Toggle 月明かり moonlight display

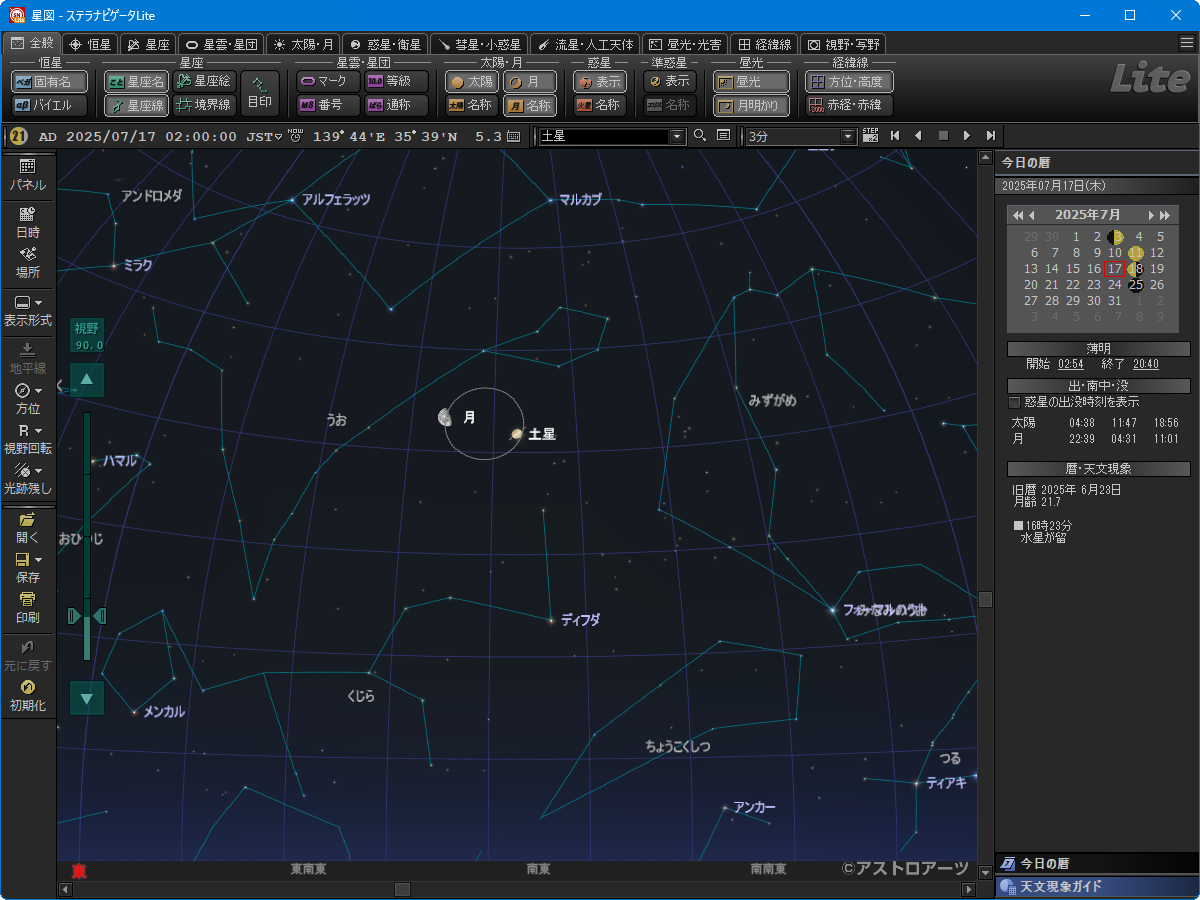(x=751, y=105)
